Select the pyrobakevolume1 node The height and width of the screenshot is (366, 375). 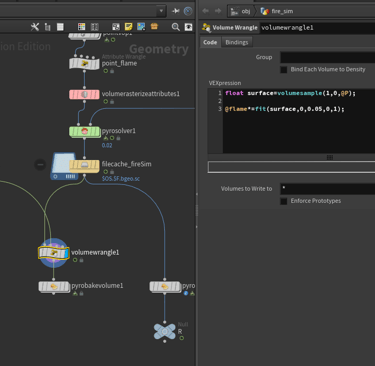[x=54, y=286]
